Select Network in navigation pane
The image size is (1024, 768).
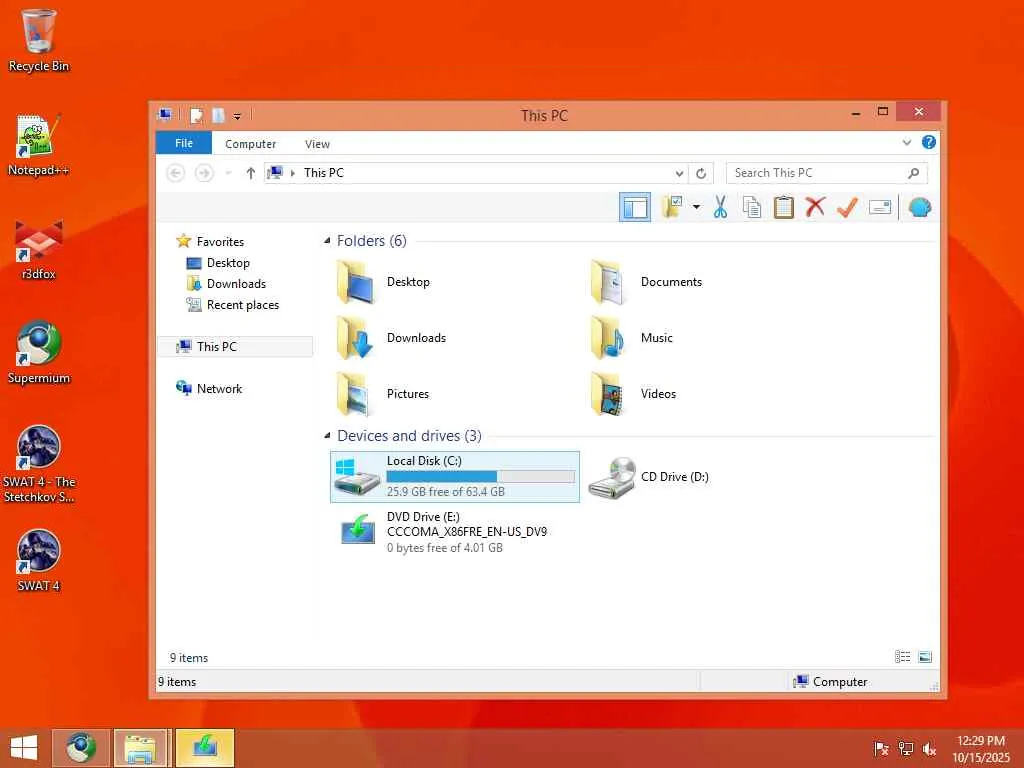(x=219, y=389)
